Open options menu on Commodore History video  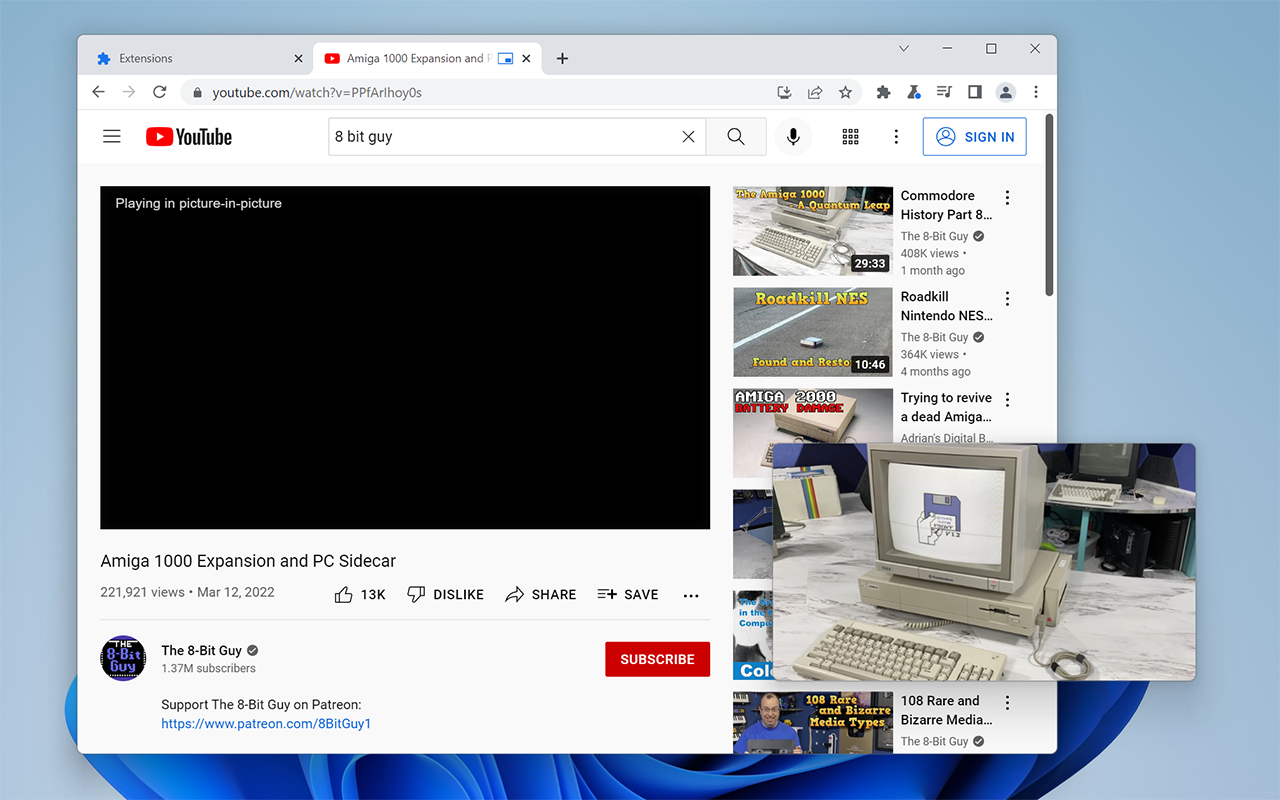1007,197
